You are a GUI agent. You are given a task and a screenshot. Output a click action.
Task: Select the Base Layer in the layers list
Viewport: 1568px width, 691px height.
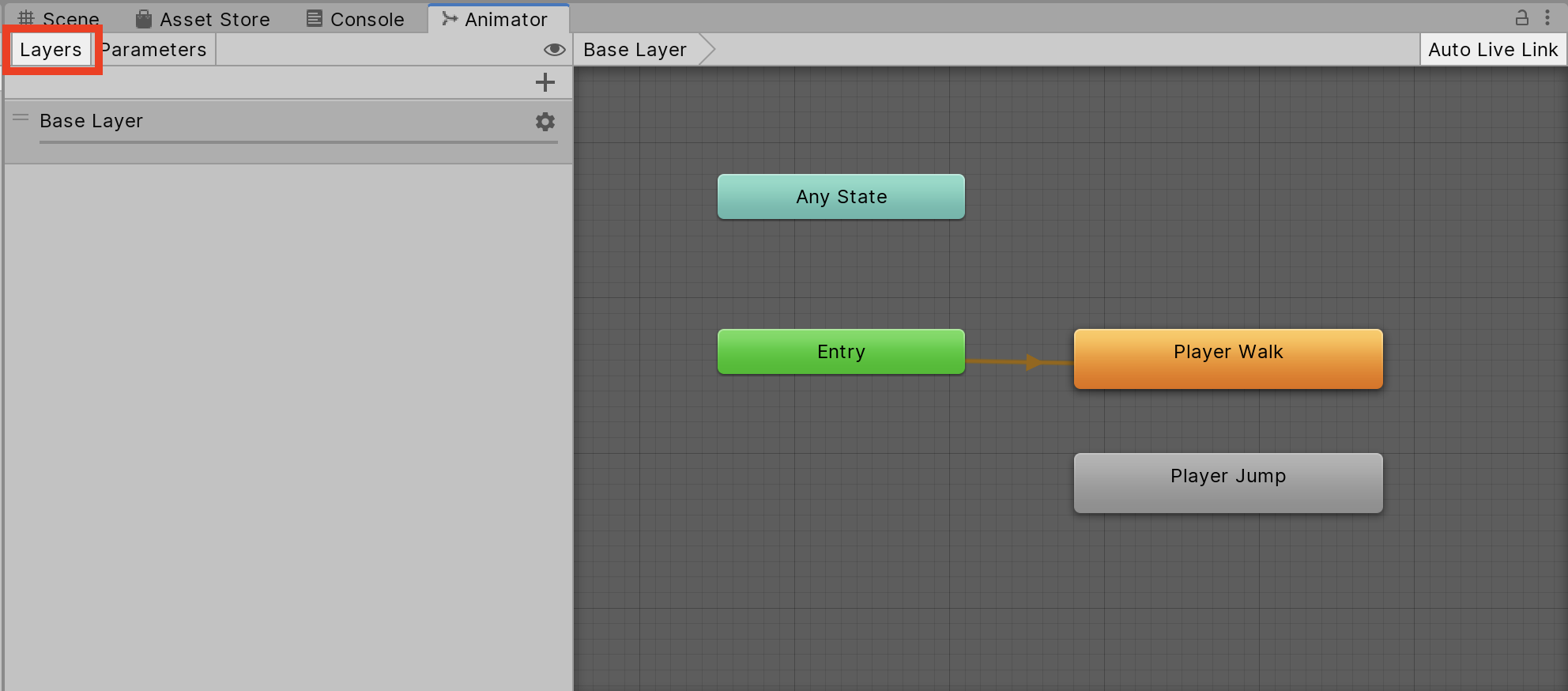pos(237,121)
